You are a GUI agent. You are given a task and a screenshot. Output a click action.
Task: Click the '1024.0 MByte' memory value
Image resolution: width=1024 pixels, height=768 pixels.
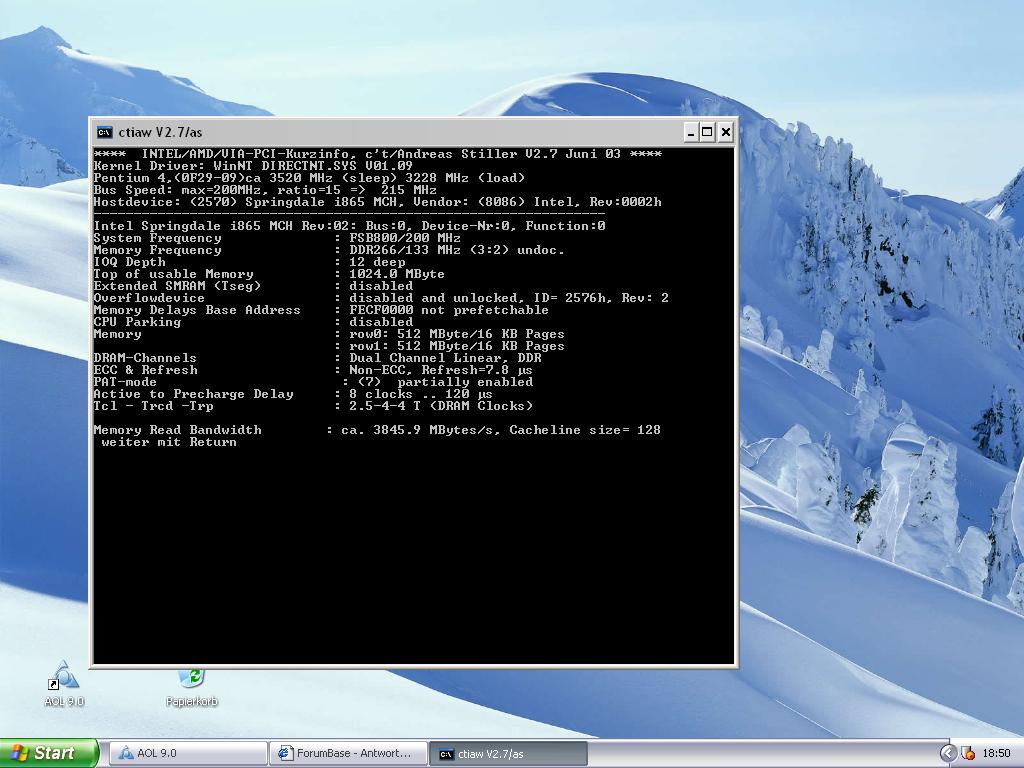pos(396,274)
